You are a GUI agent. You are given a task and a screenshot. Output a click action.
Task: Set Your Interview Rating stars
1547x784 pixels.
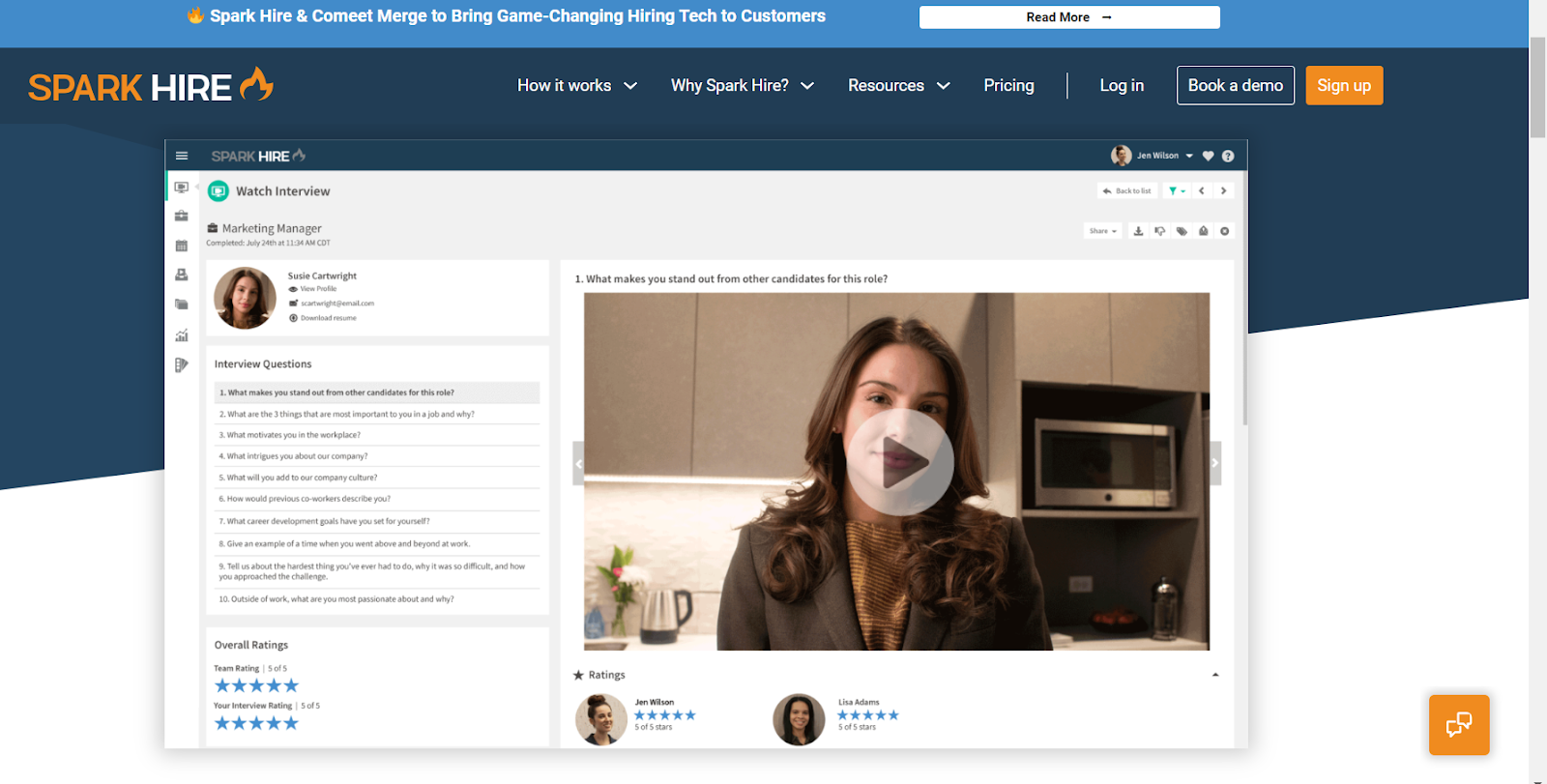click(256, 723)
